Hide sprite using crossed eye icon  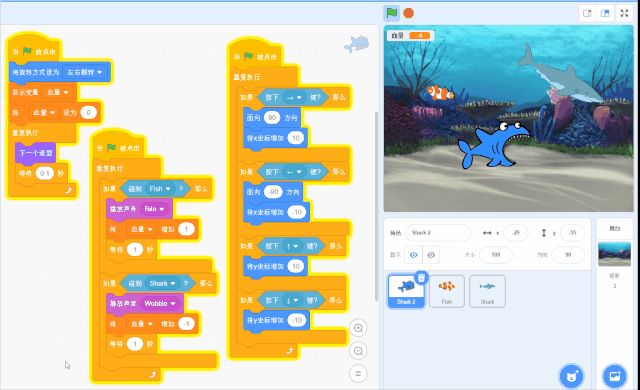pos(431,255)
